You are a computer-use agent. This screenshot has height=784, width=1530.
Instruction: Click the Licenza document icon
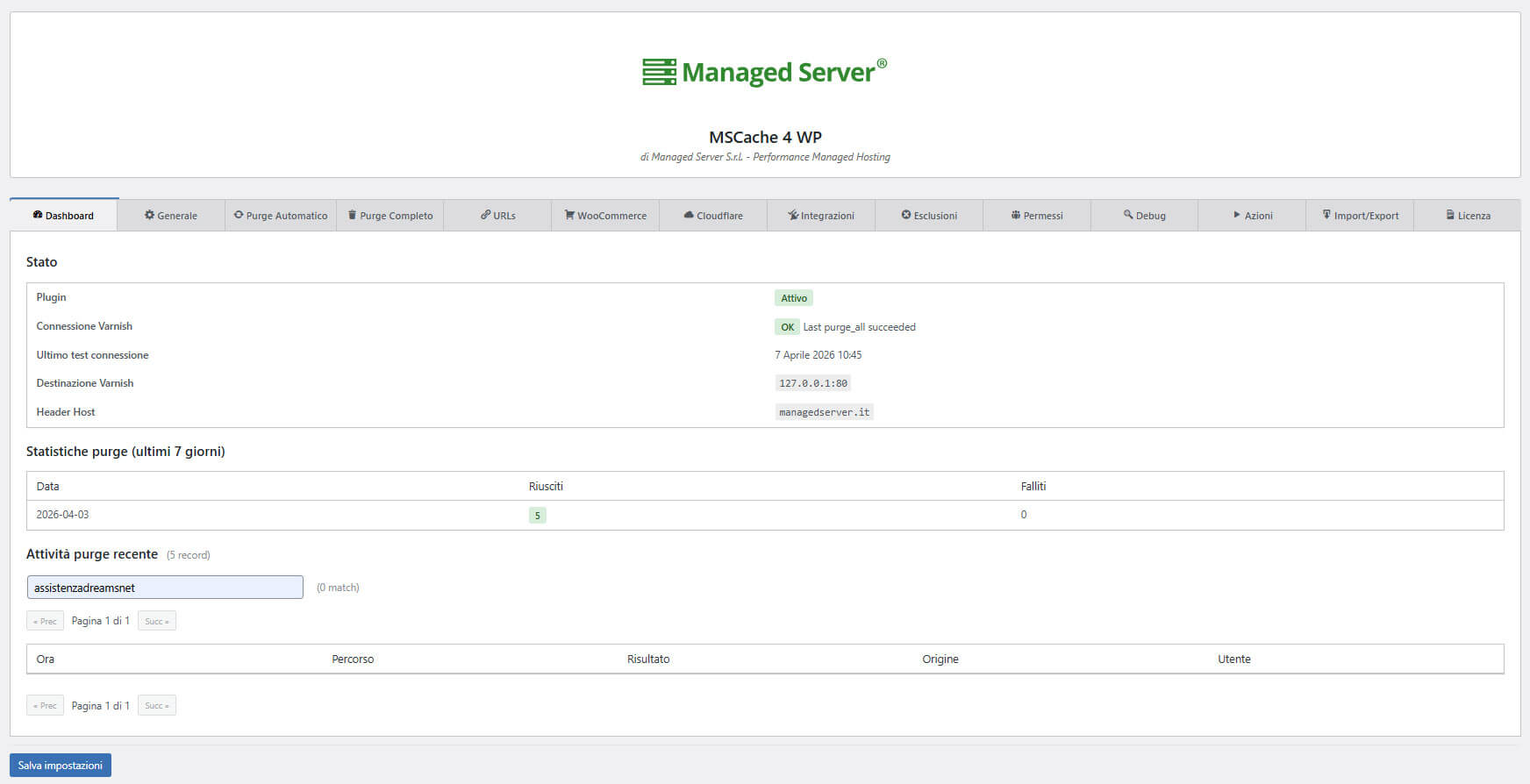[1450, 215]
